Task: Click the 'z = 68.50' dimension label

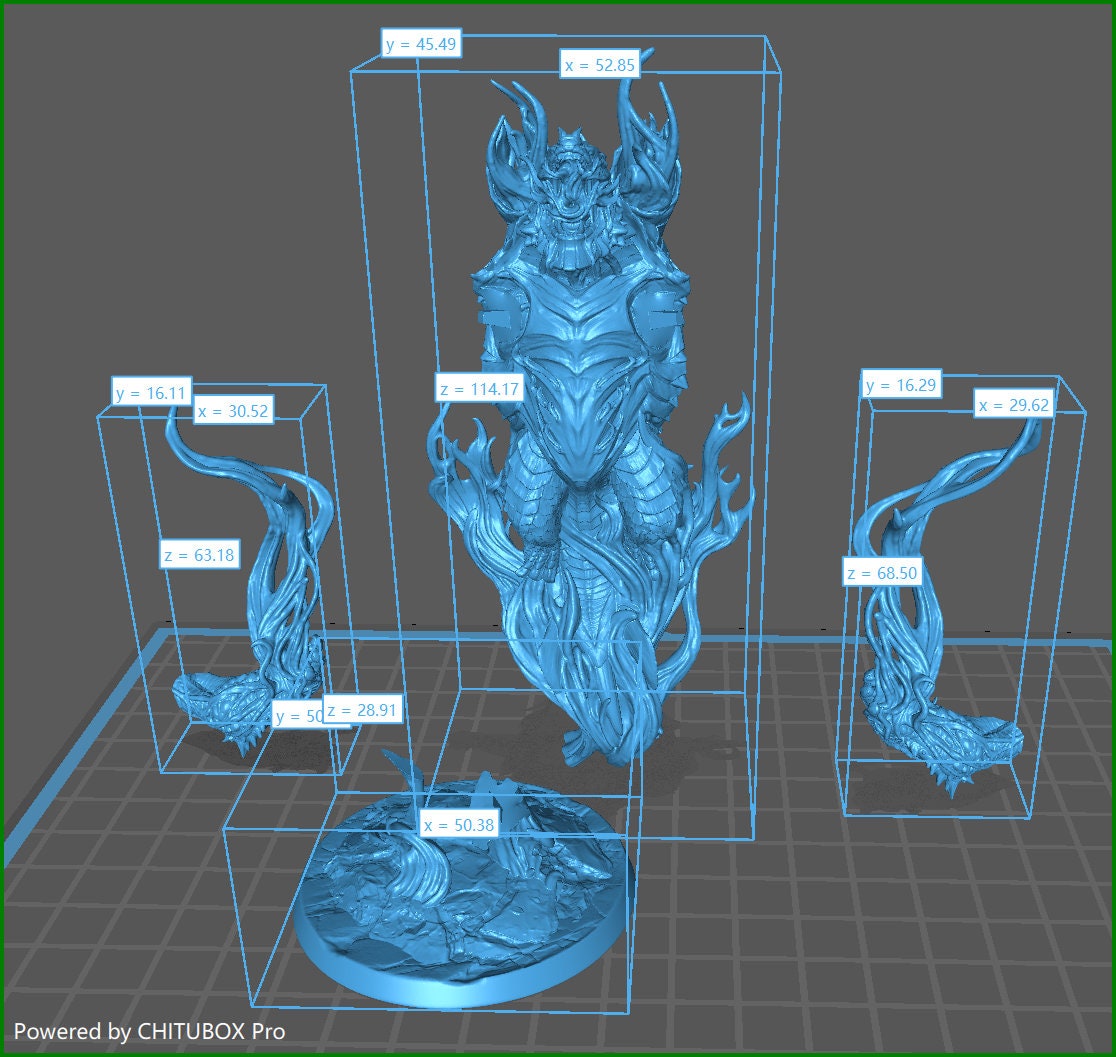Action: tap(883, 572)
